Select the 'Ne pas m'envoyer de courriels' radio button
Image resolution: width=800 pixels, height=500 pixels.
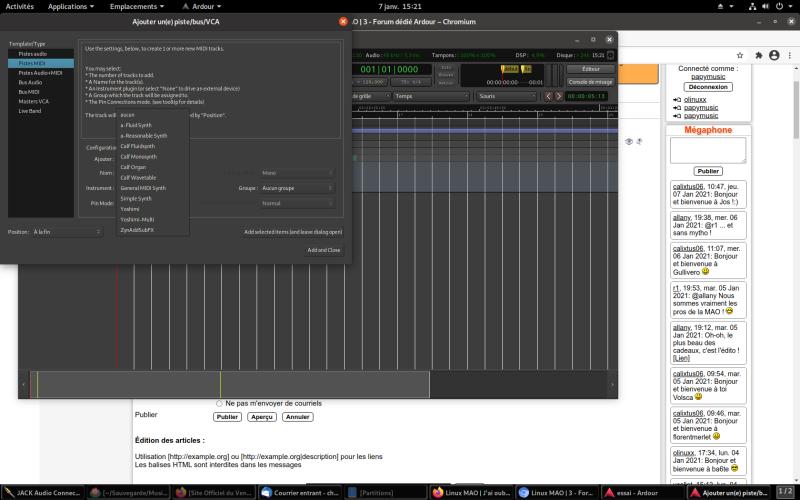pos(219,403)
